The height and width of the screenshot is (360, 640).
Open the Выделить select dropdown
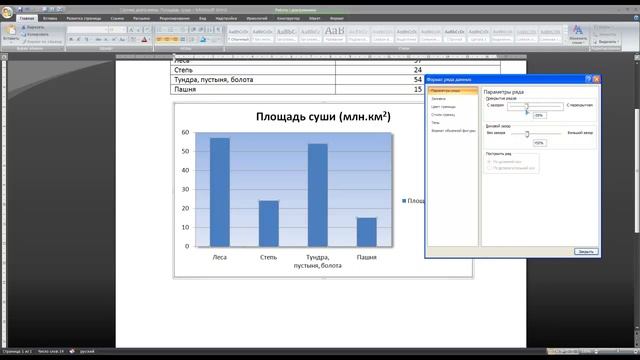coord(606,42)
